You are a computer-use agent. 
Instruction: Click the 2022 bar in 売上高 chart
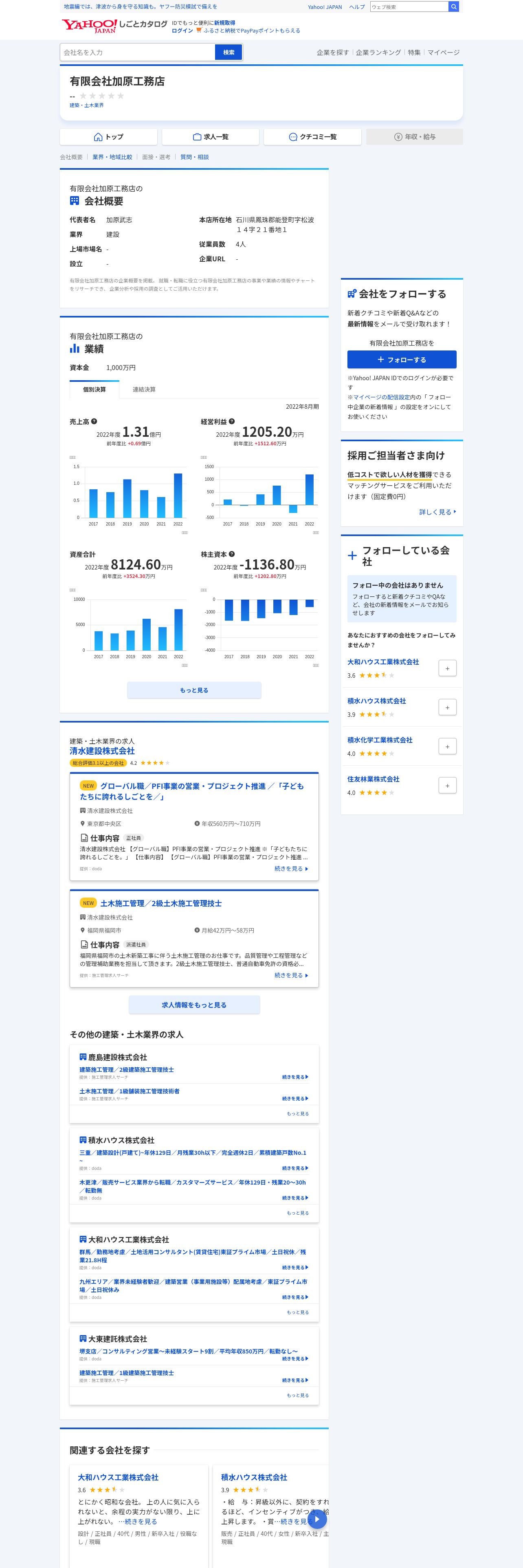tap(178, 495)
